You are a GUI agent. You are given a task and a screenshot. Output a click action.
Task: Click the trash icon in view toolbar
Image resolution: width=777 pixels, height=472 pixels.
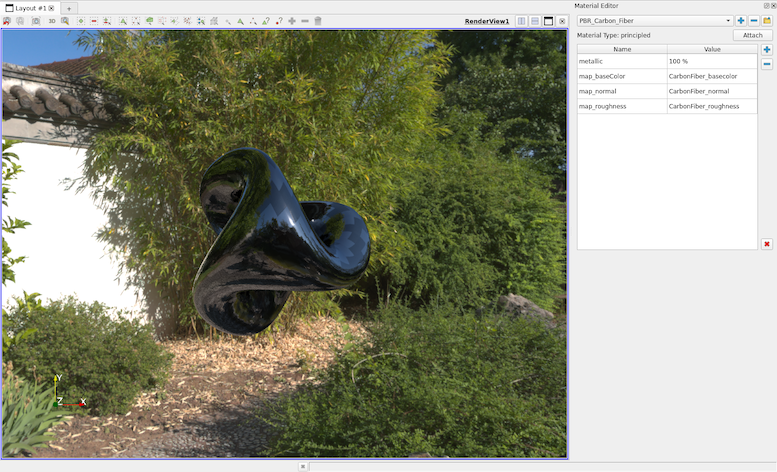tap(318, 21)
